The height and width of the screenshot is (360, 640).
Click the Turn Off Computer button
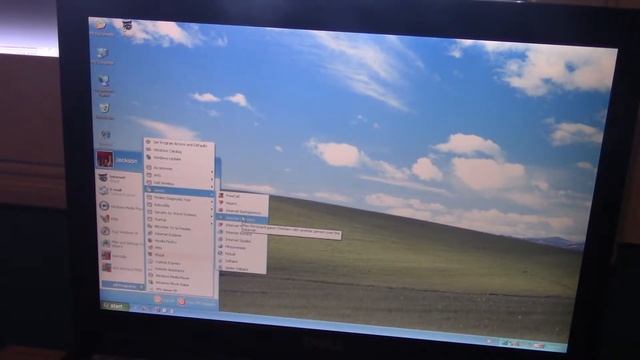pyautogui.click(x=197, y=302)
